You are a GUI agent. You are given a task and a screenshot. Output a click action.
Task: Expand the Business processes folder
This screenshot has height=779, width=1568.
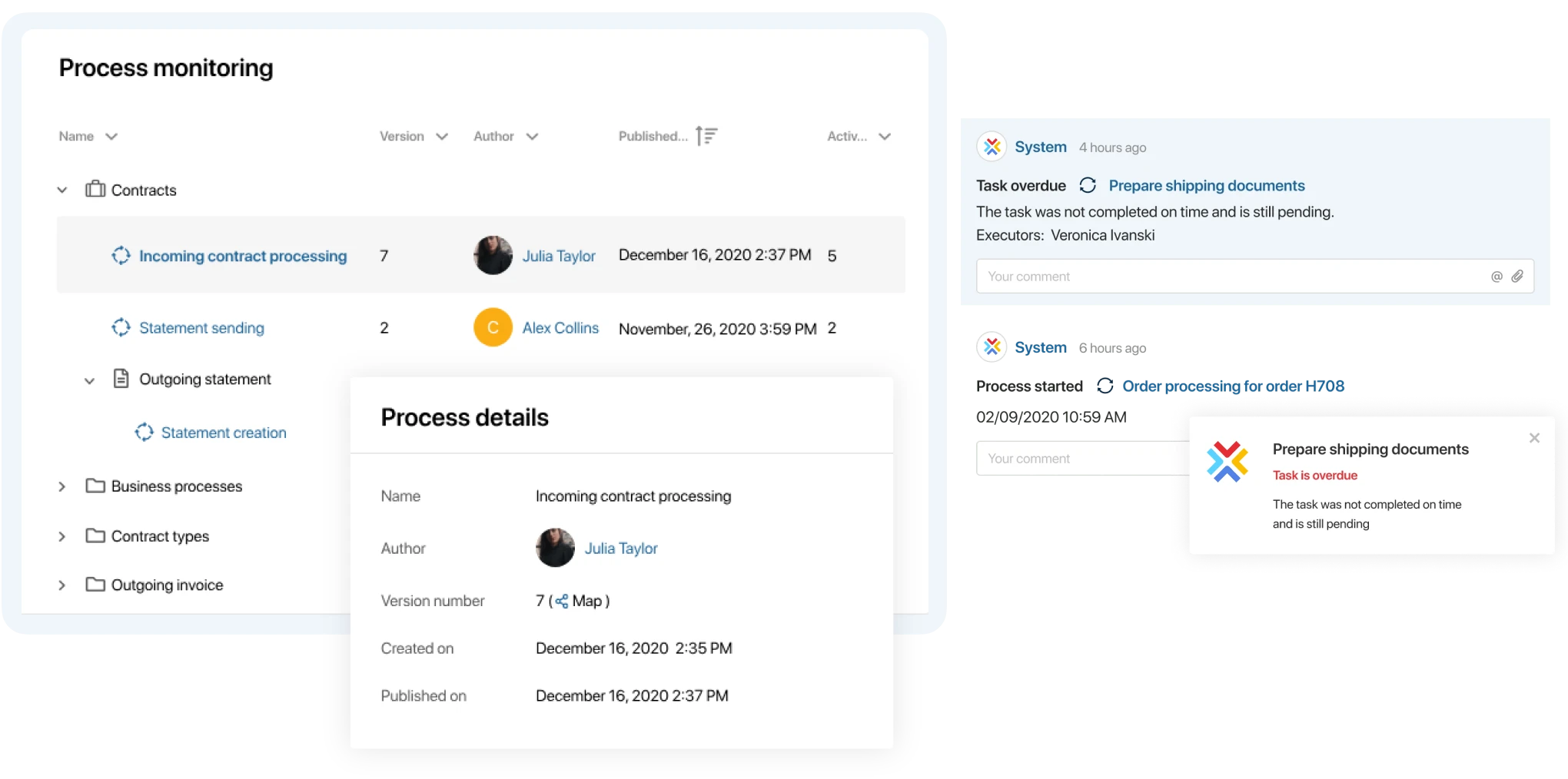pos(62,486)
